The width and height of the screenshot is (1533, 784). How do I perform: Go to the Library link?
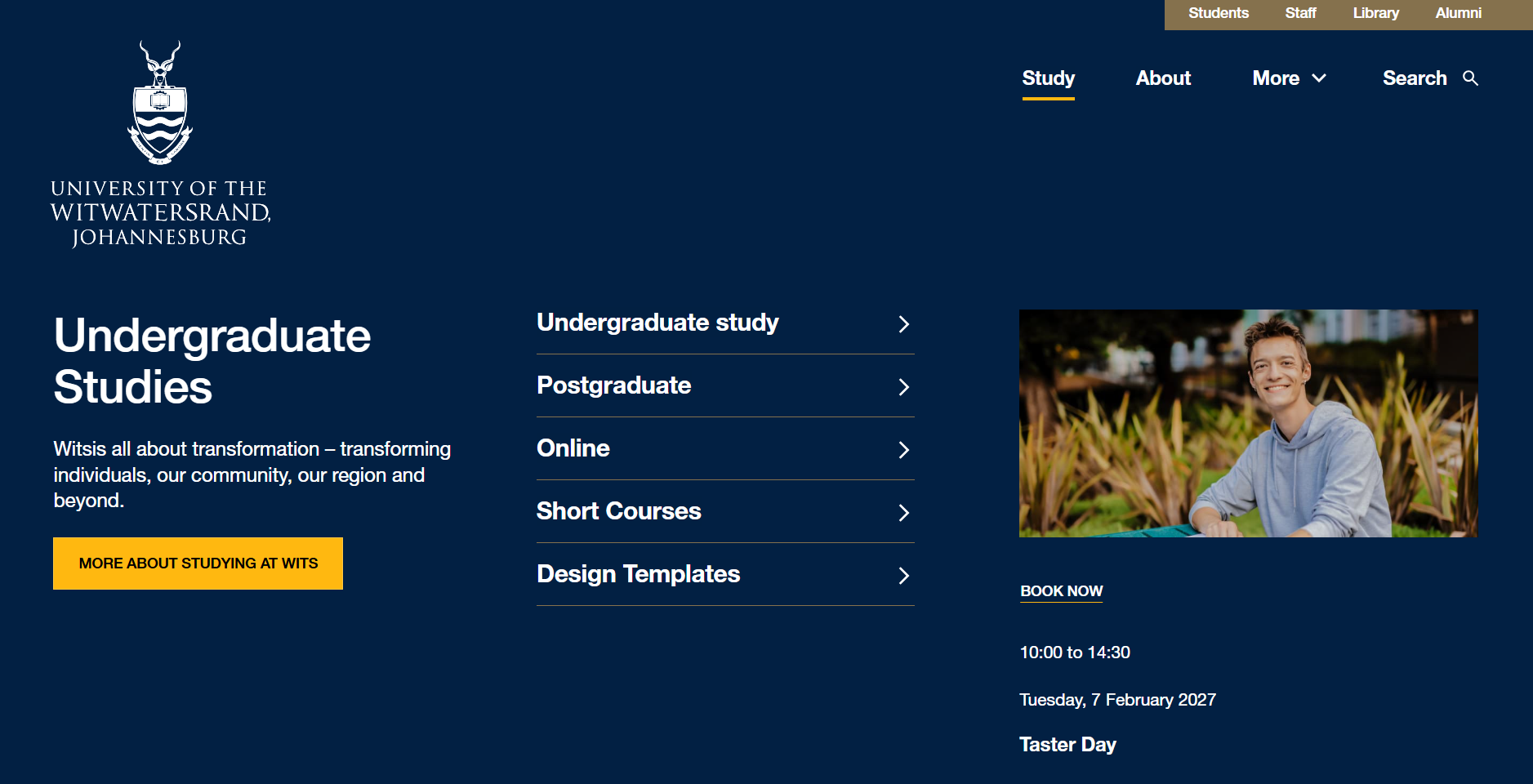[1375, 13]
